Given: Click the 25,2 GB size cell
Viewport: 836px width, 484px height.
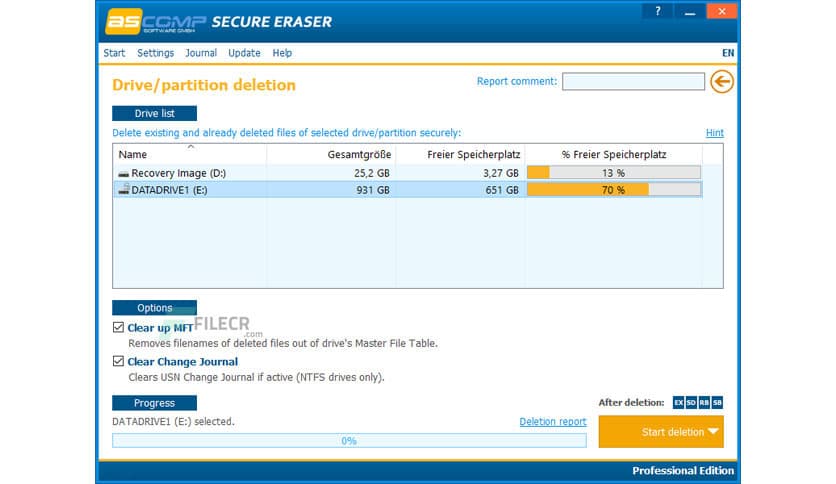Looking at the screenshot, I should 372,173.
